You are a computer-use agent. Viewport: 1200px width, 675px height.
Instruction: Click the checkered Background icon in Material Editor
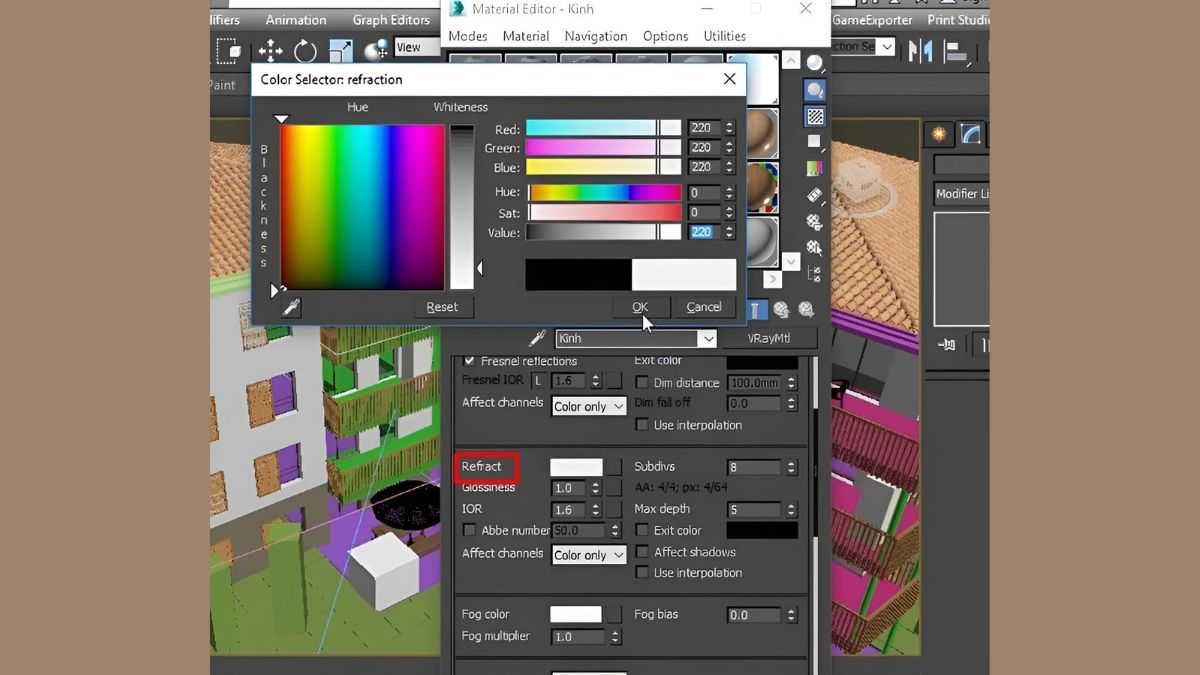tap(815, 116)
